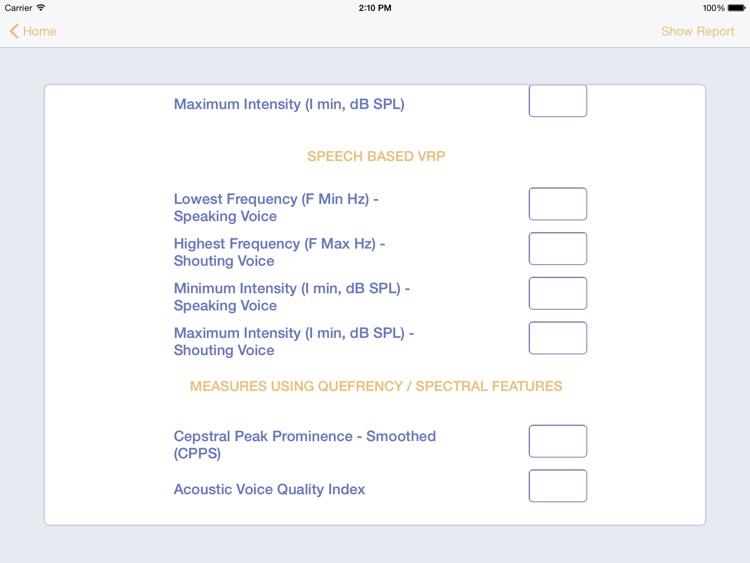Tap the battery icon in status bar
750x563 pixels.
click(736, 8)
